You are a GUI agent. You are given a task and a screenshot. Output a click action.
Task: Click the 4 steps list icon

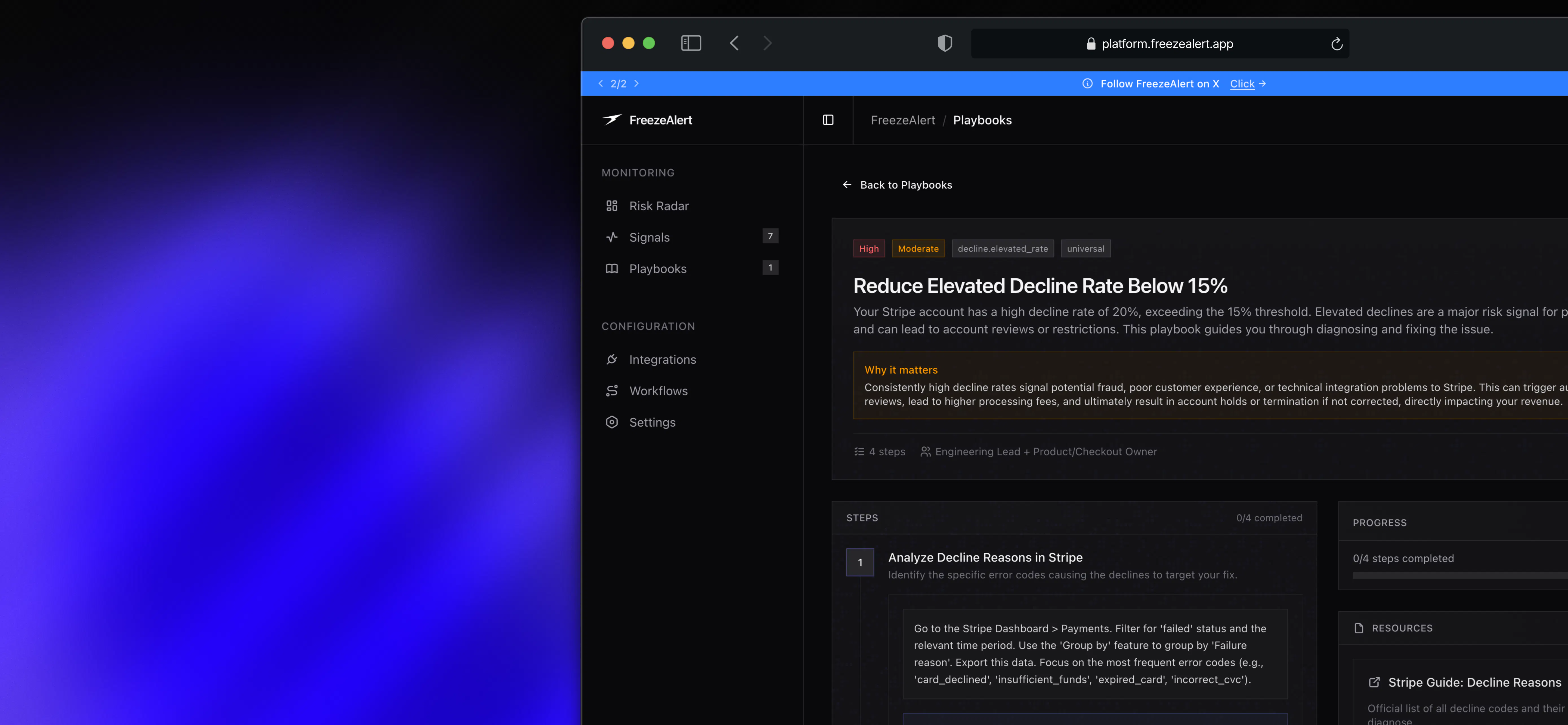(x=859, y=452)
